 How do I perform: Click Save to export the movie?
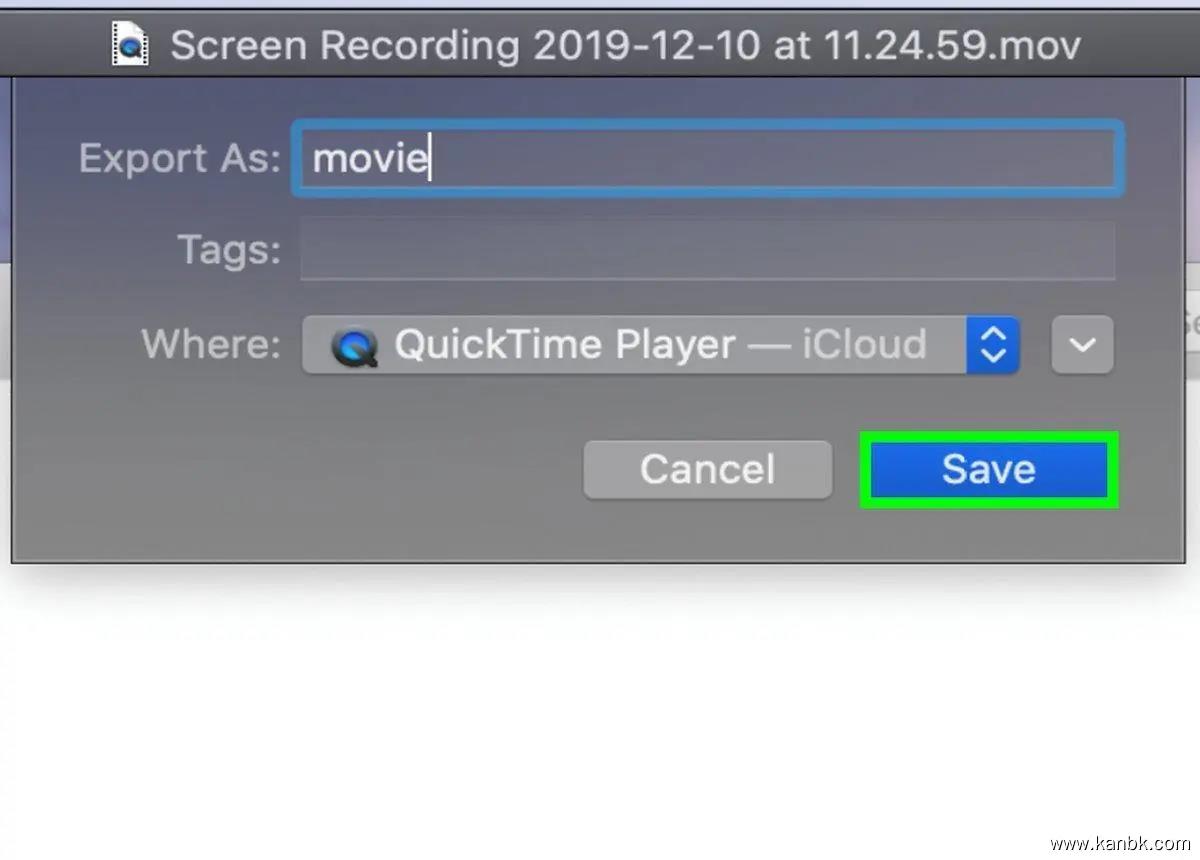point(988,469)
